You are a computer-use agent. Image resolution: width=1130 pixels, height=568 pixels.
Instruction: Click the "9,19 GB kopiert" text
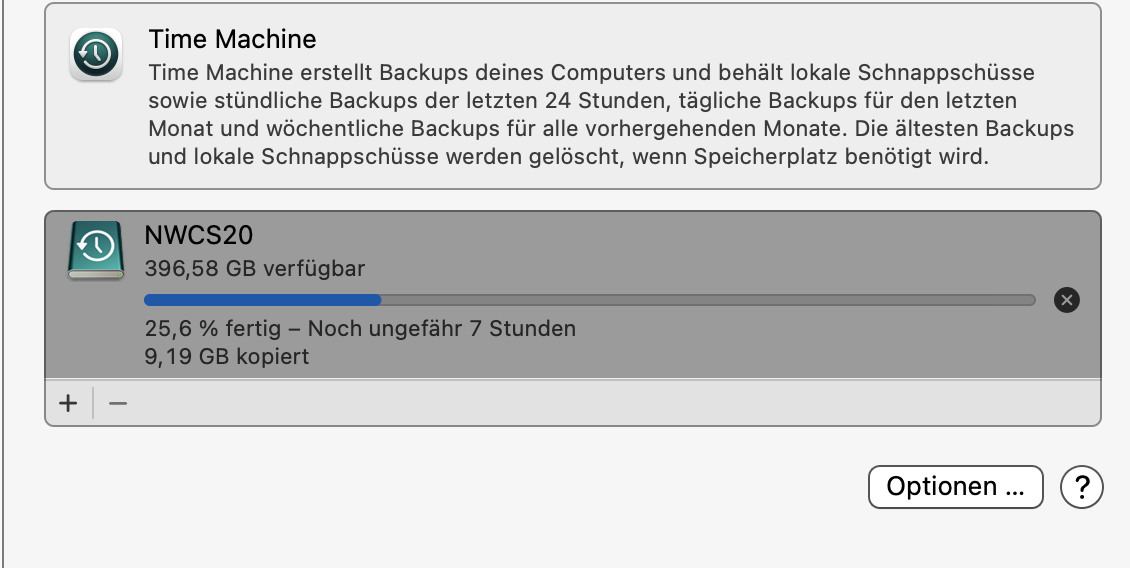[226, 356]
